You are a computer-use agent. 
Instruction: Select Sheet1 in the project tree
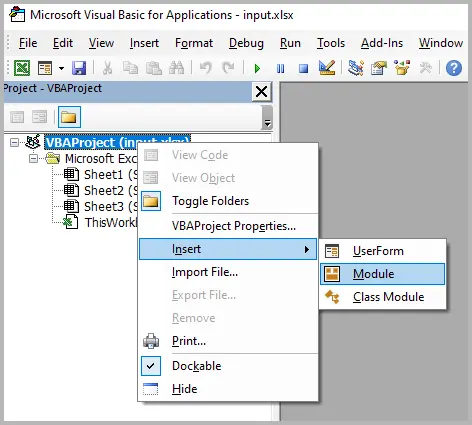coord(110,174)
